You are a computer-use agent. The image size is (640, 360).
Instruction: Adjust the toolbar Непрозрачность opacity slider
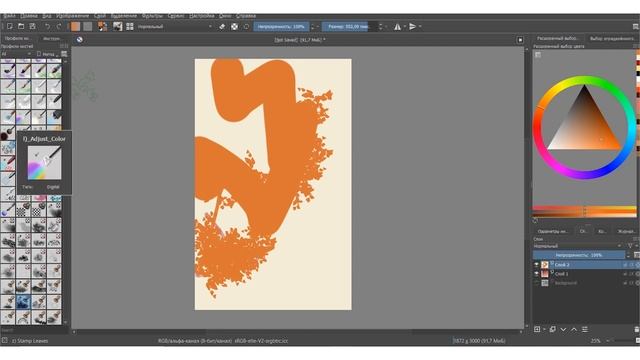(x=281, y=27)
